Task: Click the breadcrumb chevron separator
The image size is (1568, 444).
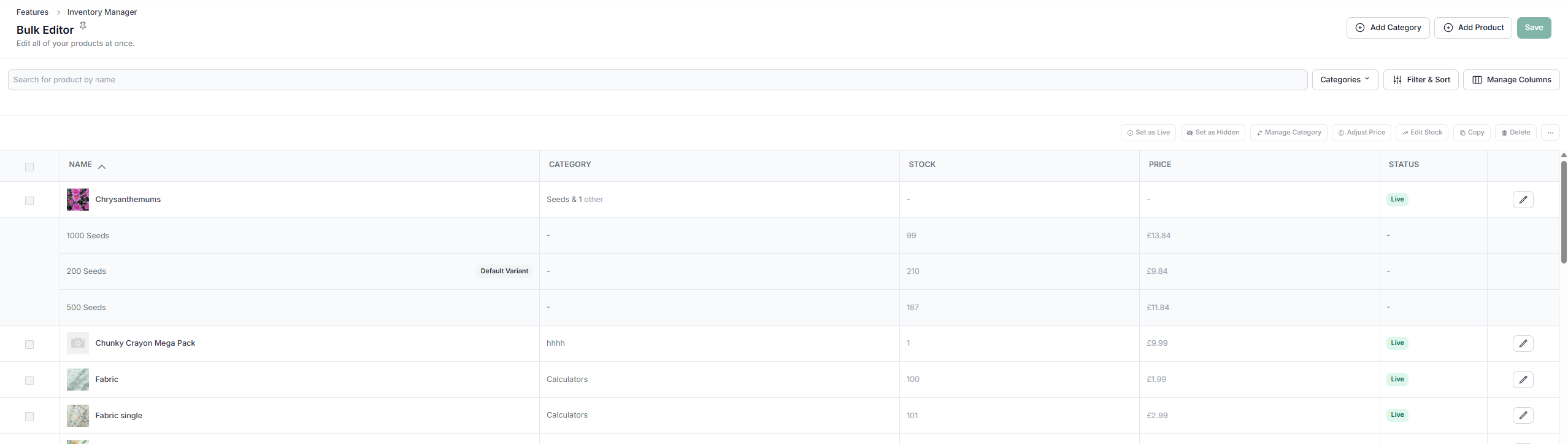Action: pos(58,12)
